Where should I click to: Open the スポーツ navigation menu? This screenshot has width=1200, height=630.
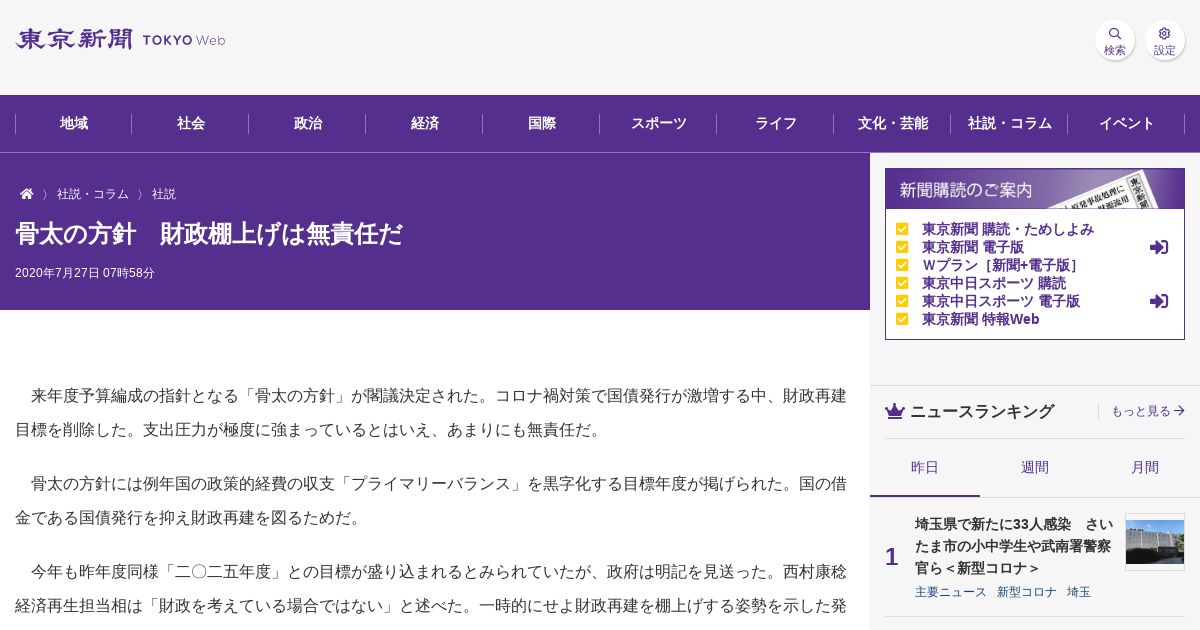tap(659, 124)
